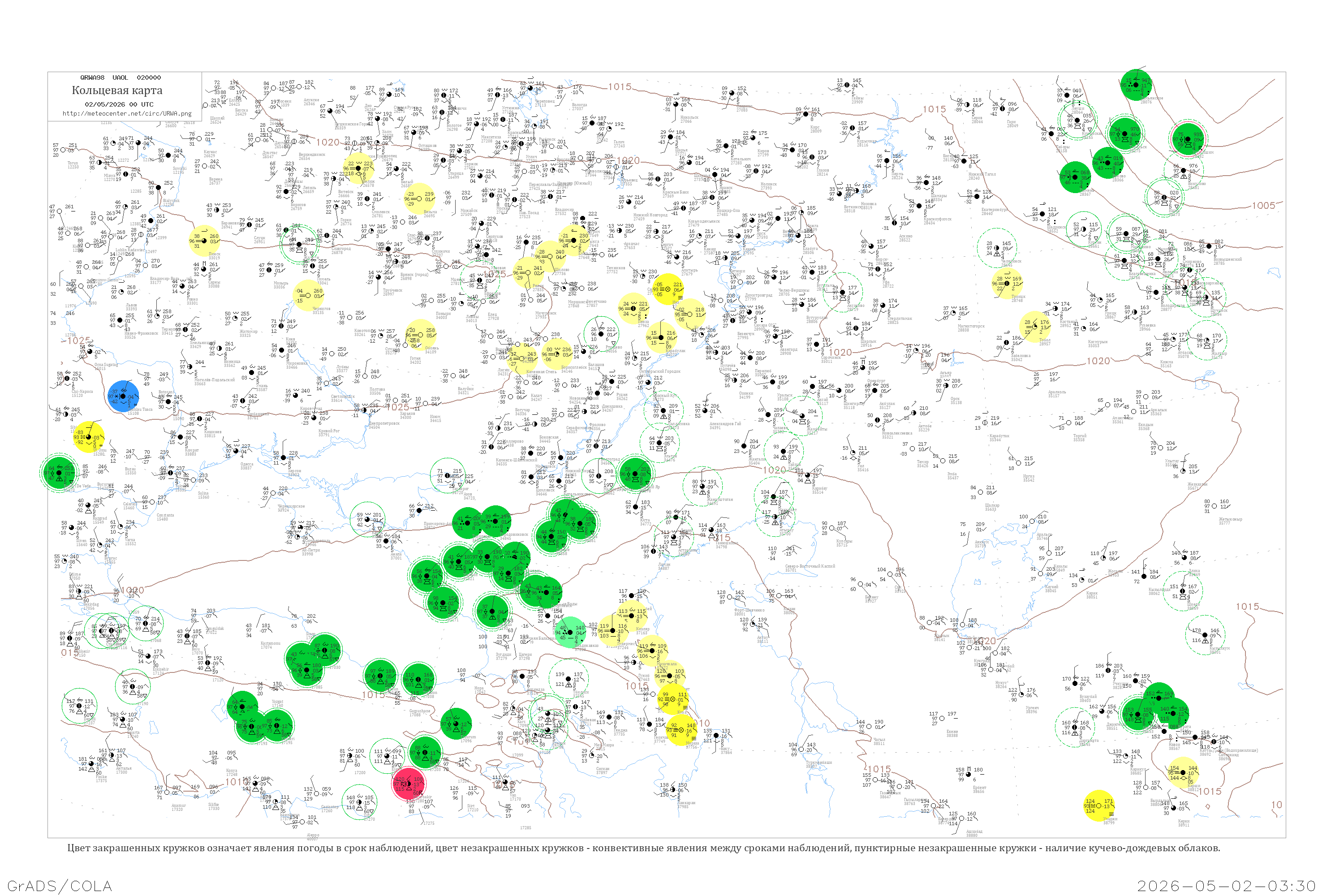Select the Botosani station label
Image resolution: width=1344 pixels, height=896 pixels.
click(x=166, y=392)
